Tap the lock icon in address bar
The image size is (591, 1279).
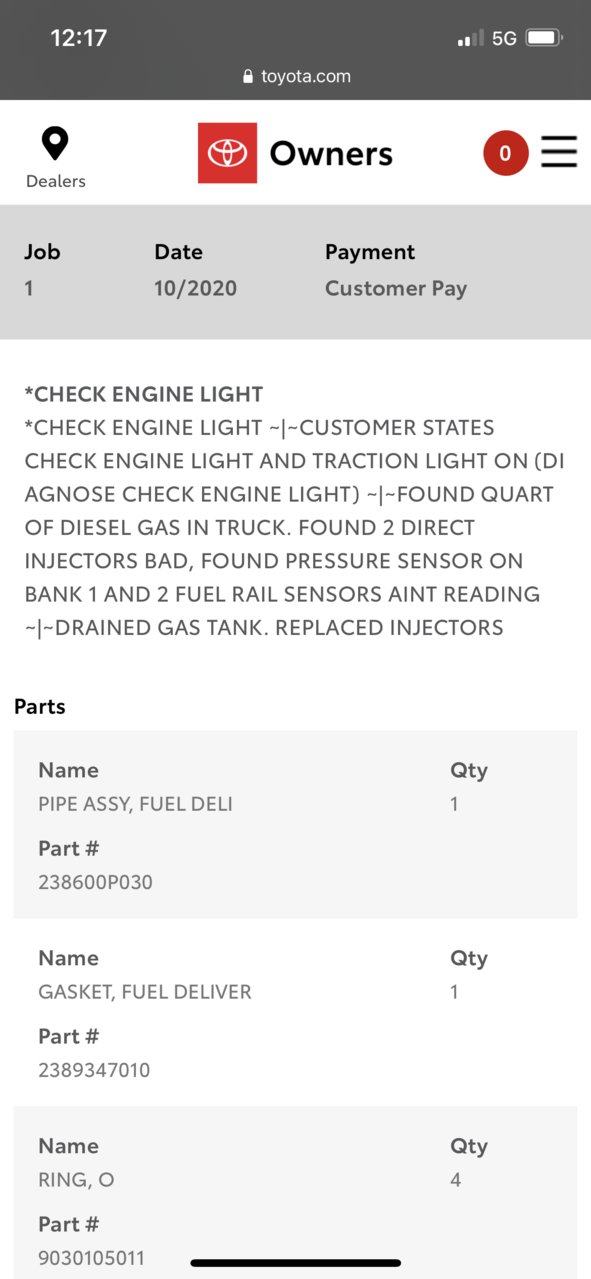point(248,76)
